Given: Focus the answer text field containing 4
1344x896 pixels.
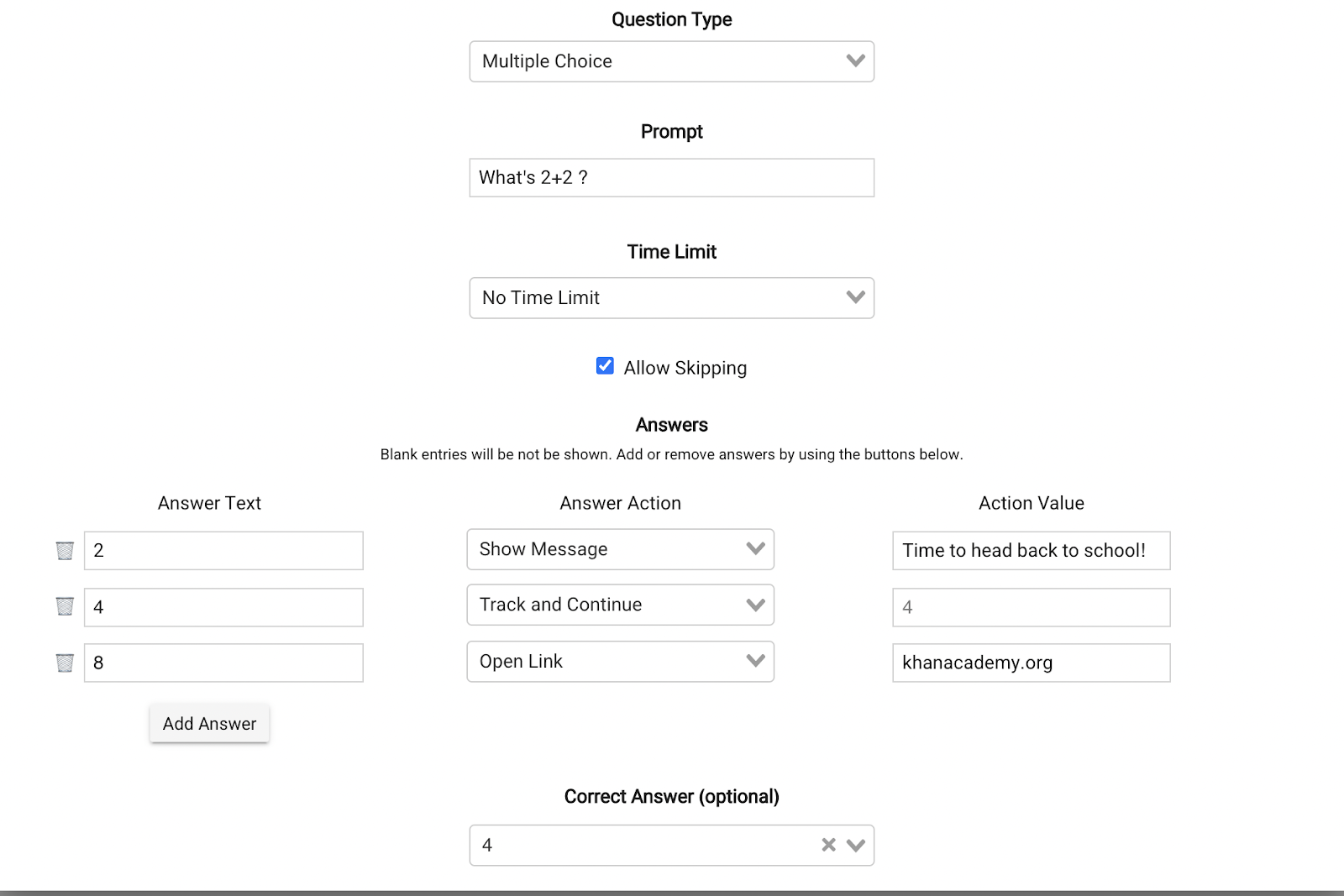Looking at the screenshot, I should click(x=223, y=607).
